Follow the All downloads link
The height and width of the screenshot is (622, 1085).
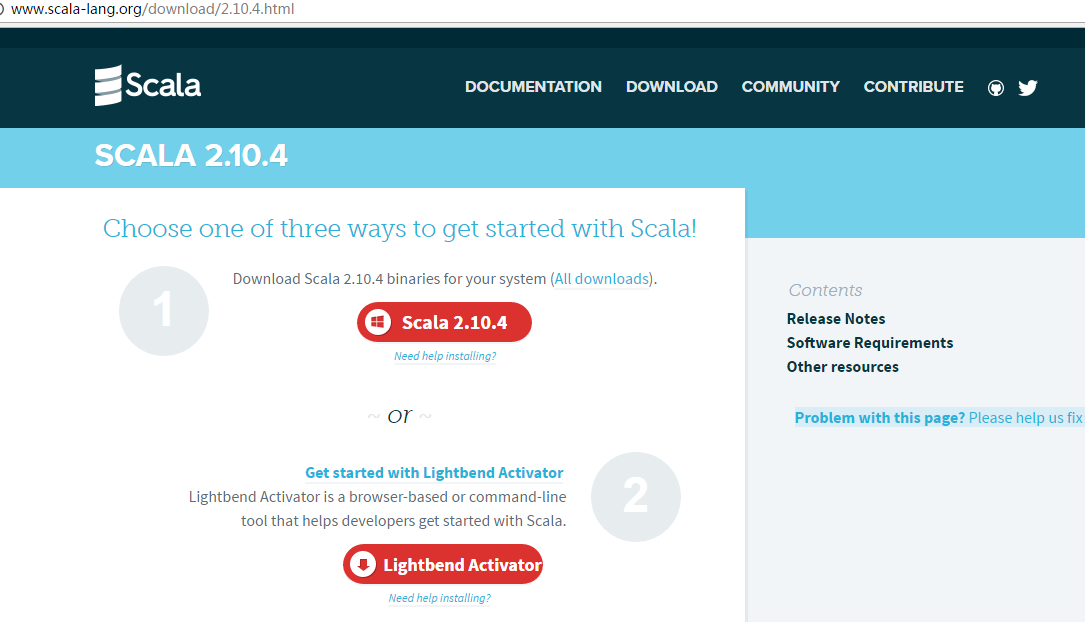tap(601, 279)
